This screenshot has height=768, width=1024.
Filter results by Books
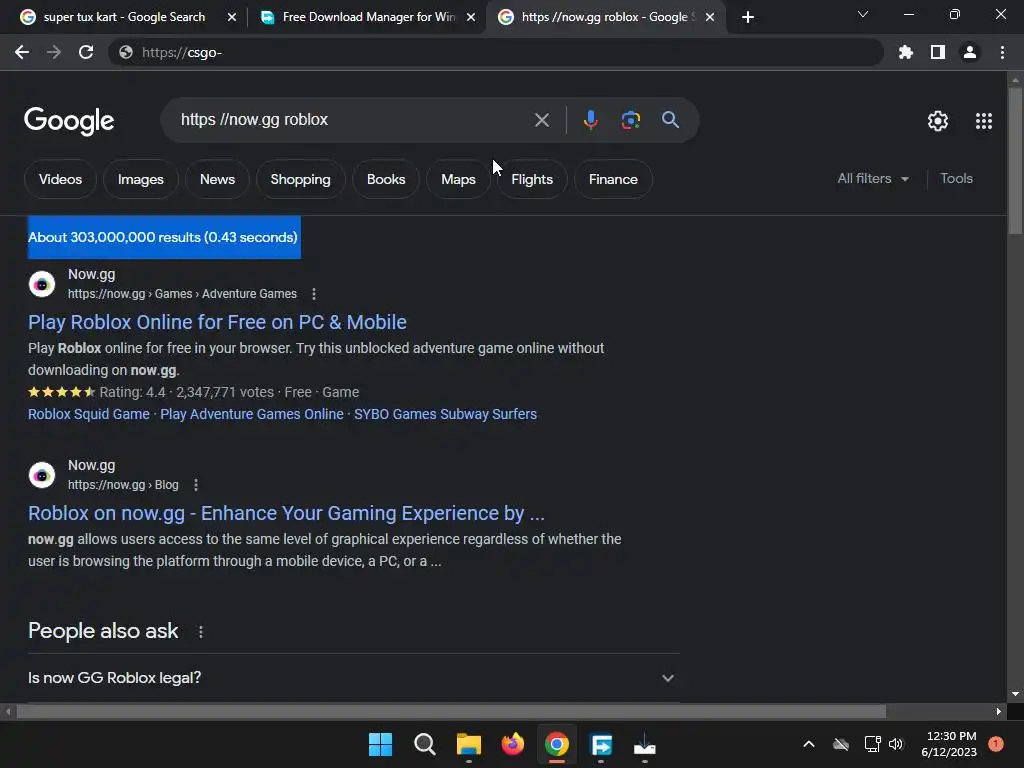point(386,179)
